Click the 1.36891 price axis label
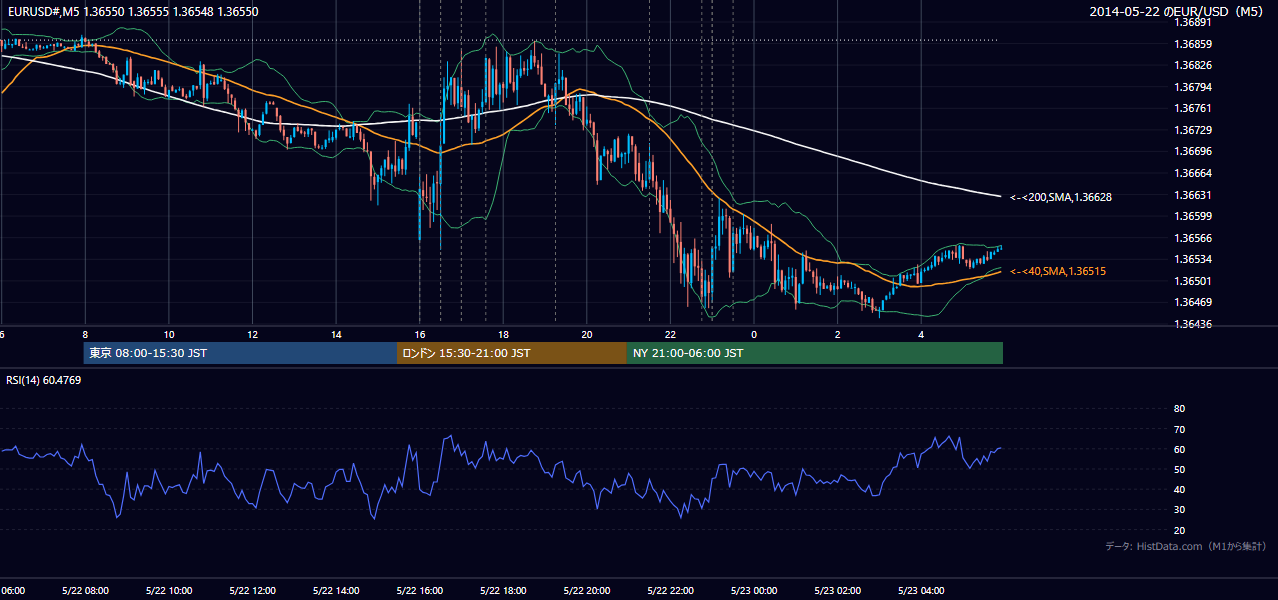 (1192, 22)
